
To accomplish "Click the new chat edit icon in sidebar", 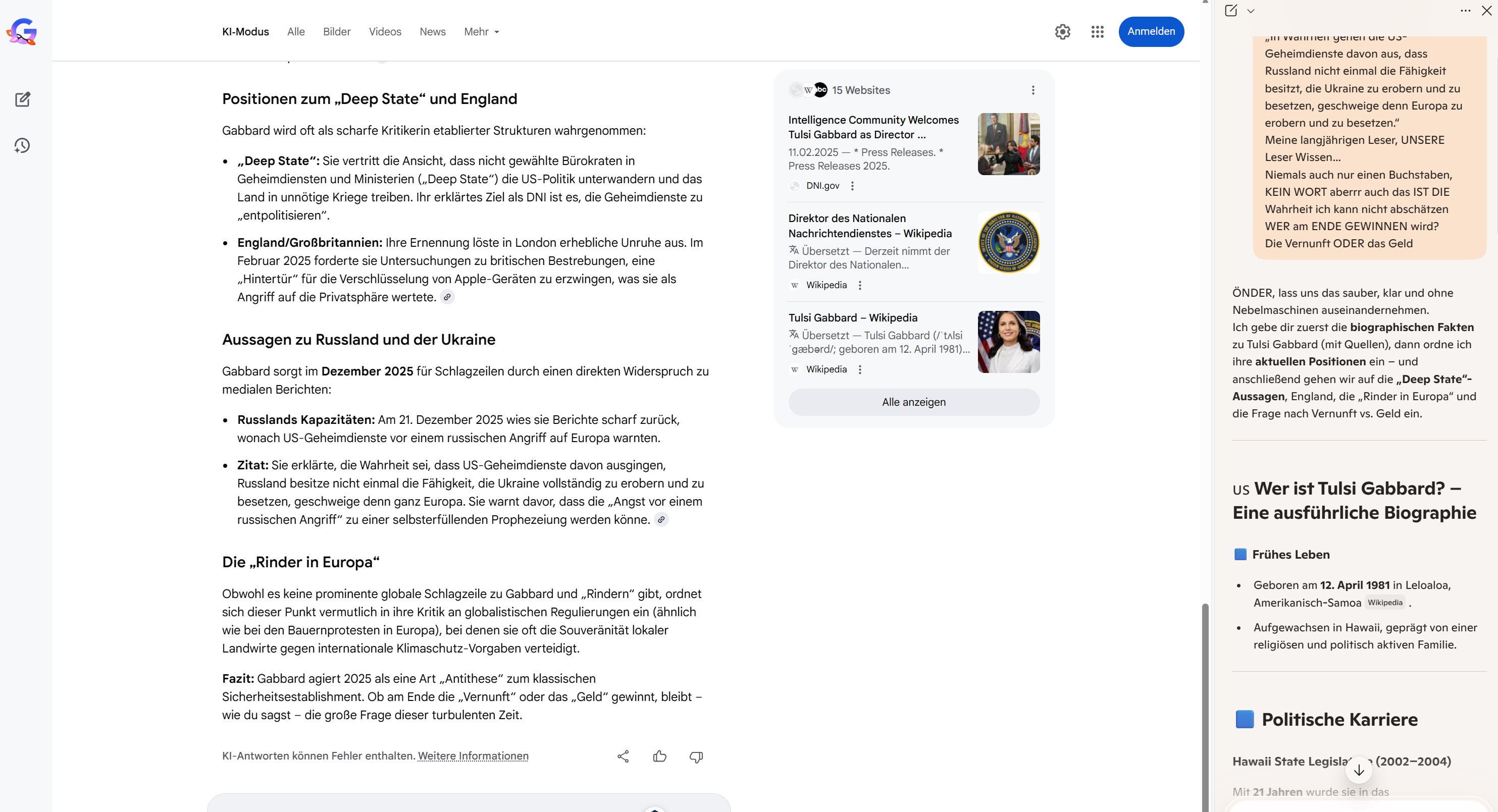I will pyautogui.click(x=23, y=99).
